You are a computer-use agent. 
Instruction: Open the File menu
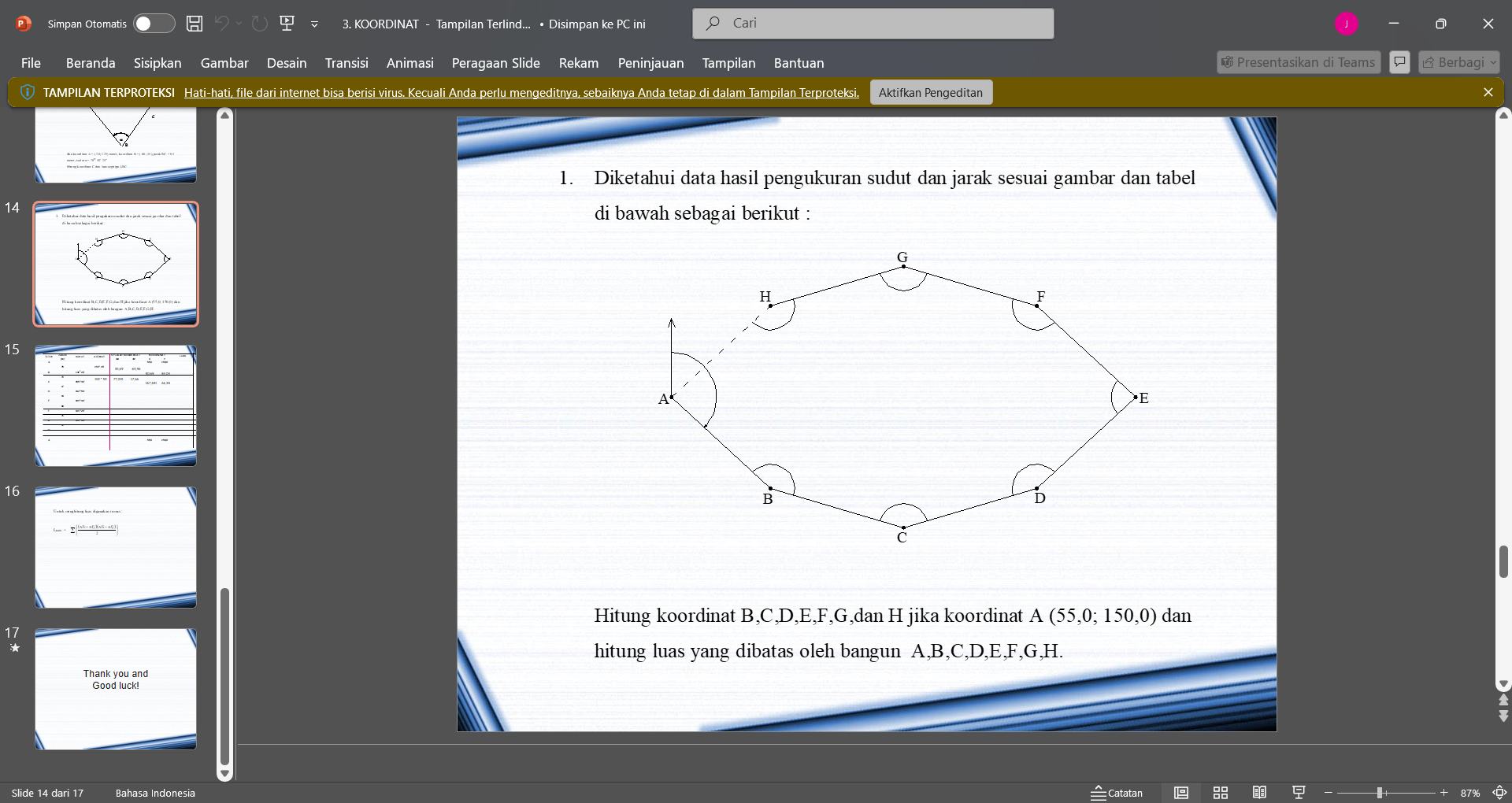point(31,63)
